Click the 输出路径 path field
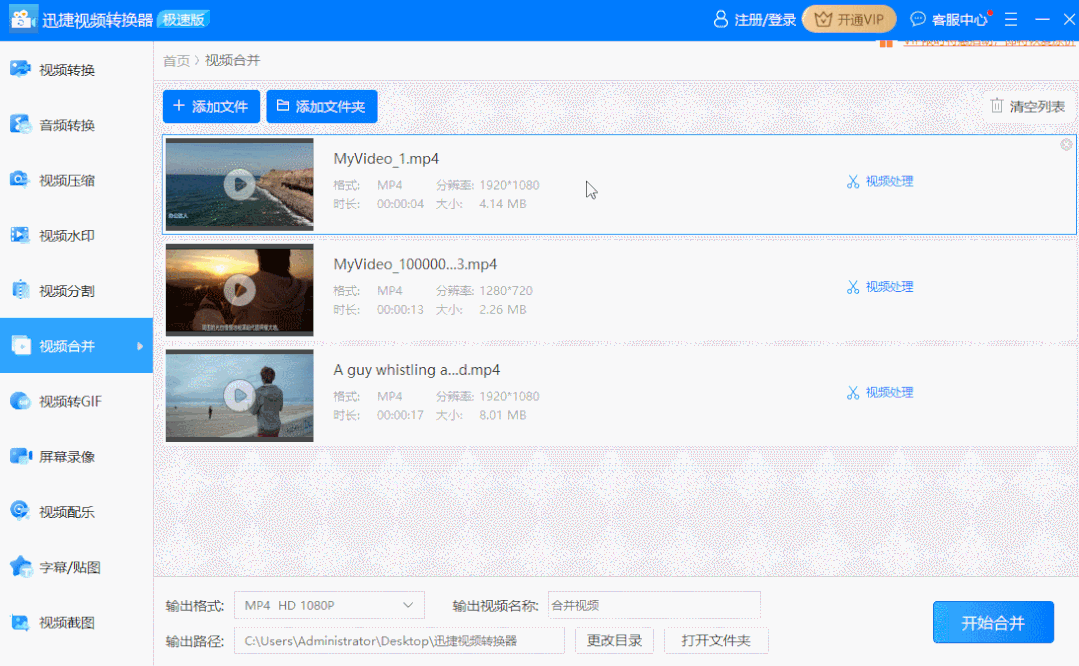This screenshot has height=666, width=1079. tap(399, 641)
